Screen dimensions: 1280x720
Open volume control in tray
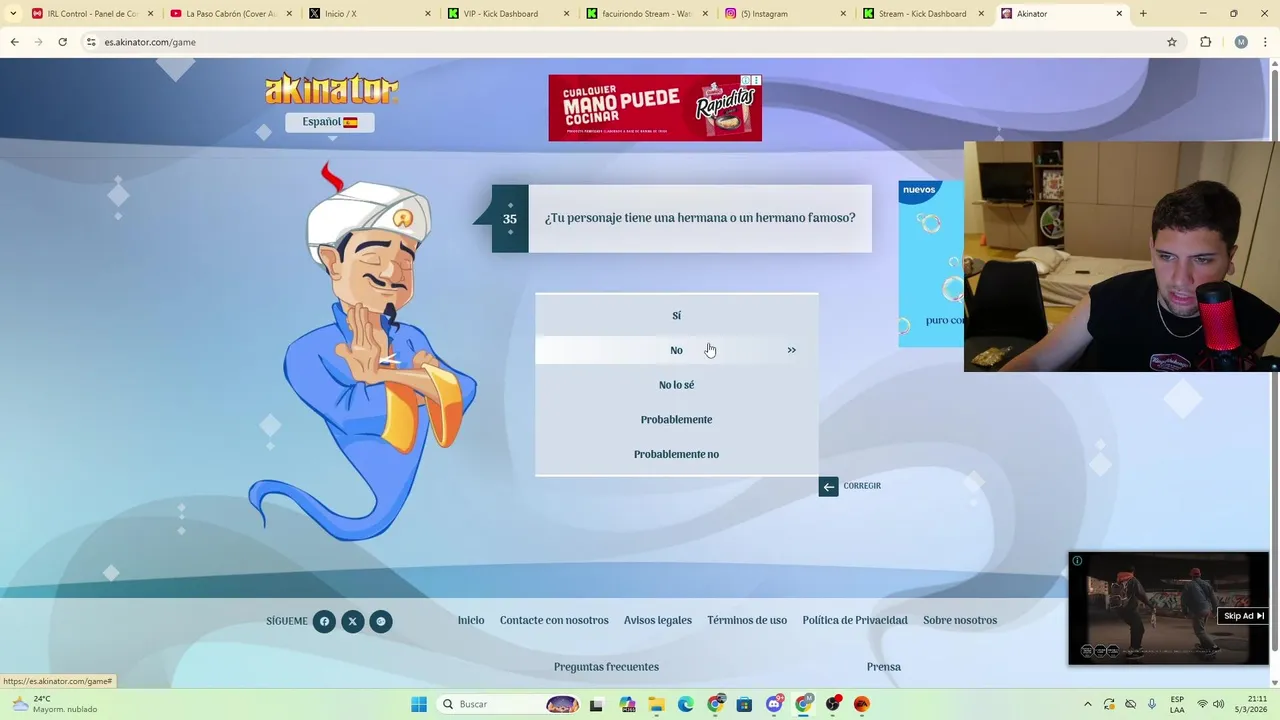point(1218,704)
